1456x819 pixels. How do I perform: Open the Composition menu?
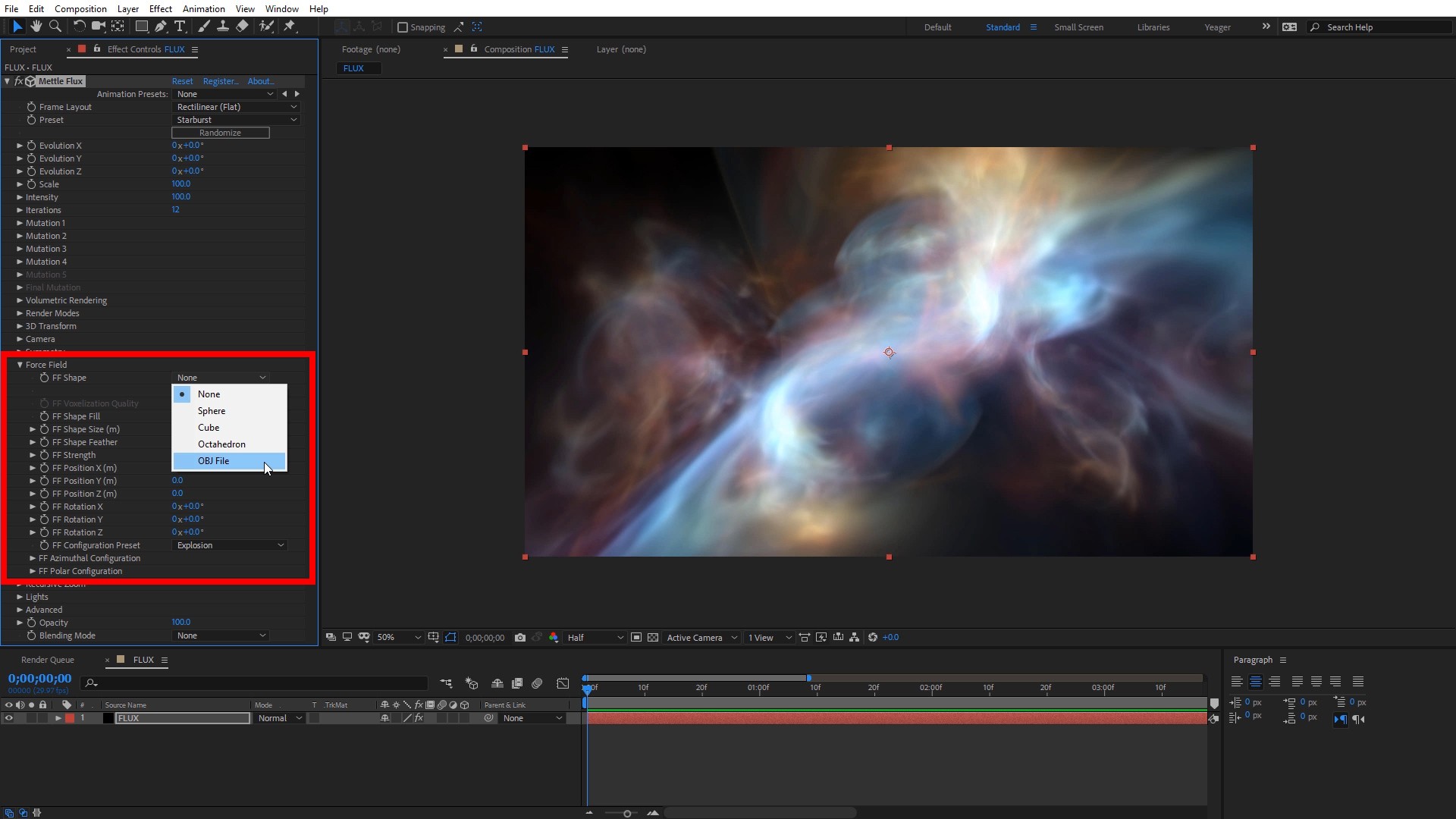[80, 8]
